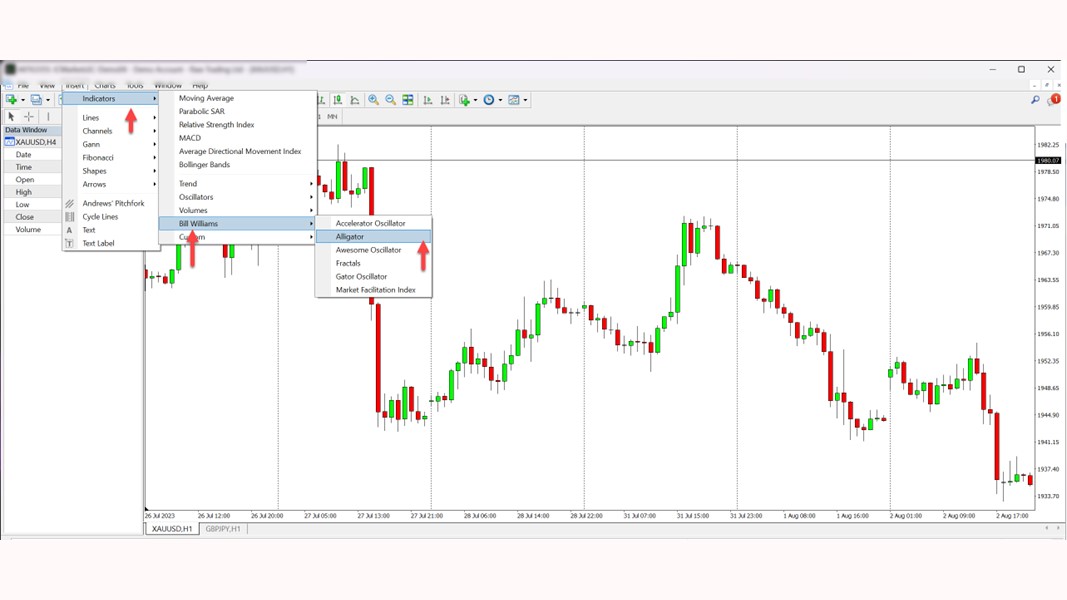Choose the Text Label menu entry
1067x600 pixels.
coord(111,243)
